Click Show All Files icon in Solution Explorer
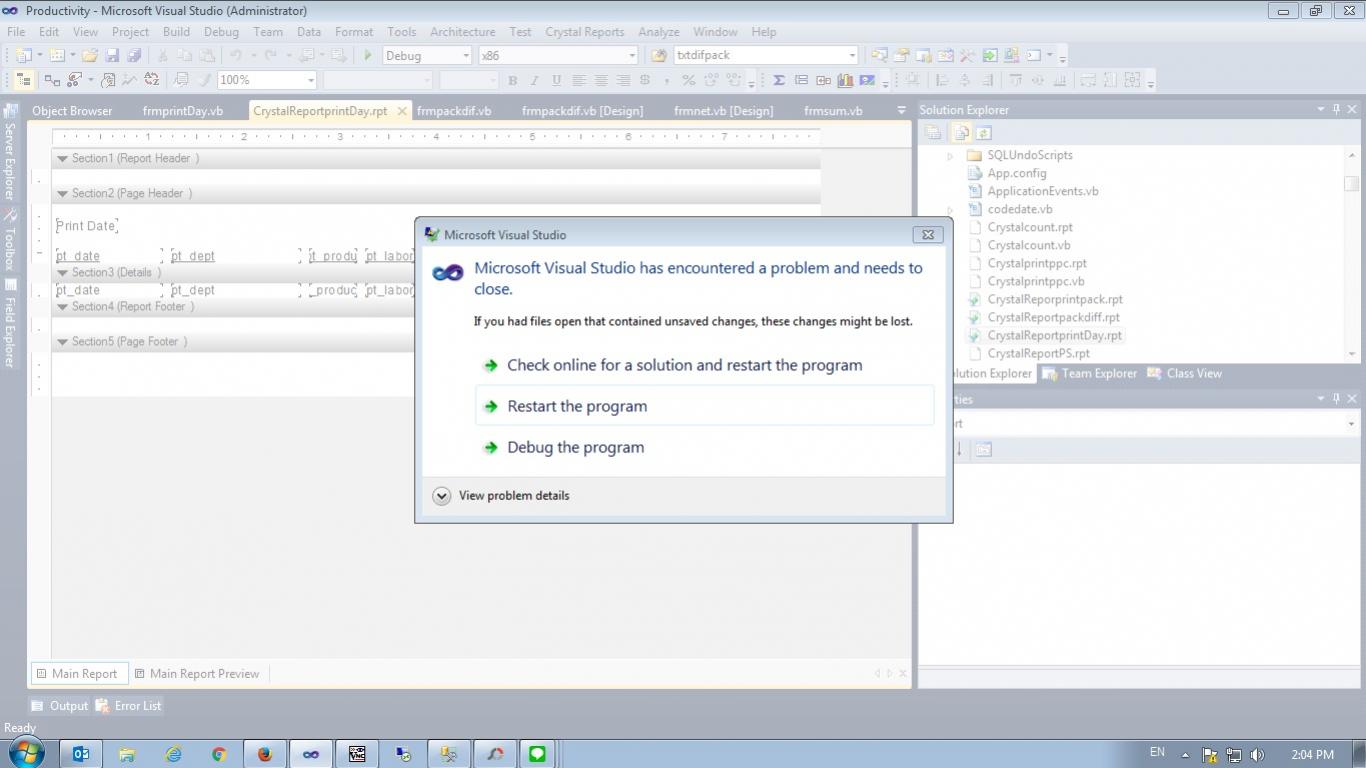Screen dimensions: 1366x768 [960, 132]
